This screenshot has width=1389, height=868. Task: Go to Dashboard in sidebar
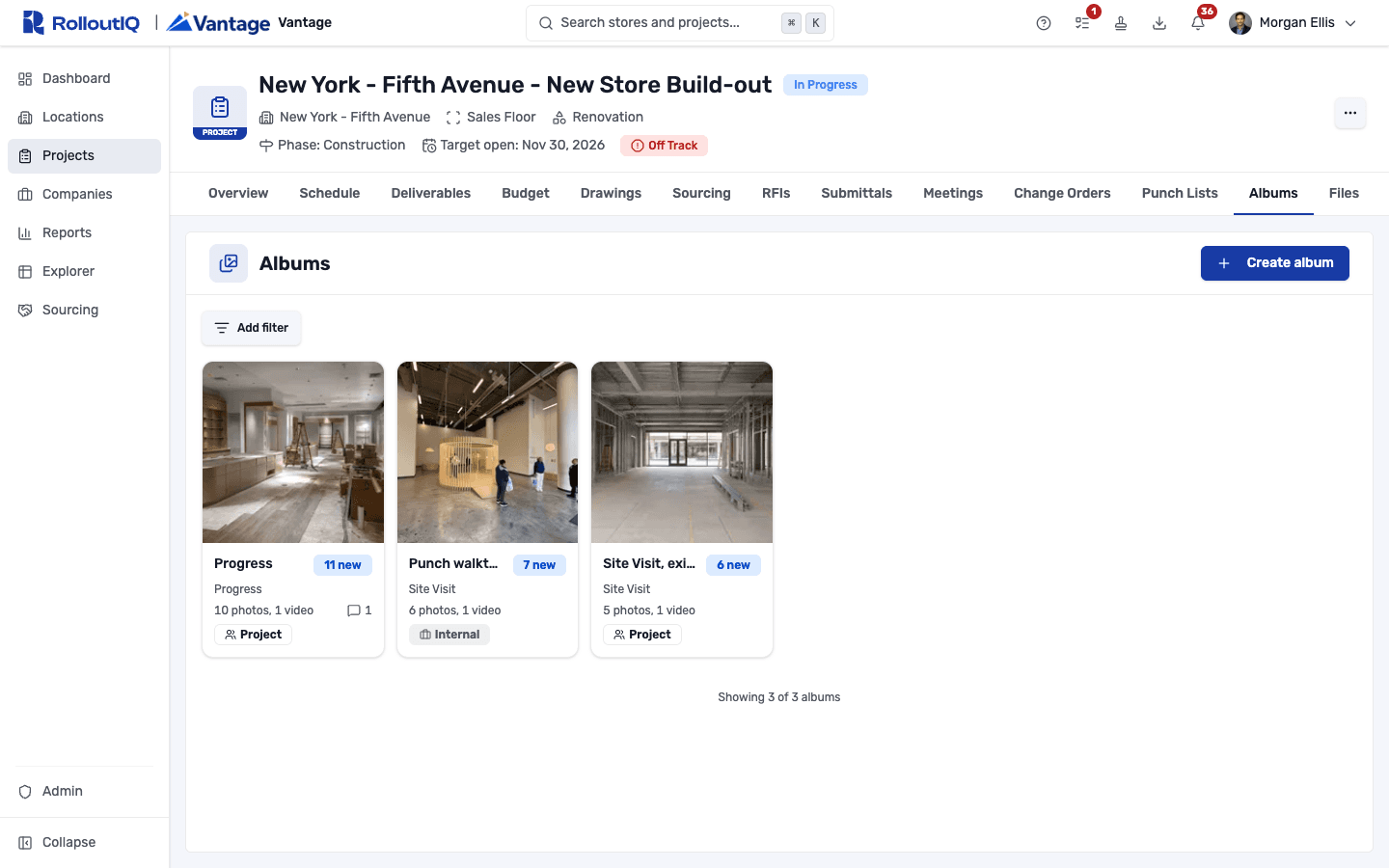point(84,78)
